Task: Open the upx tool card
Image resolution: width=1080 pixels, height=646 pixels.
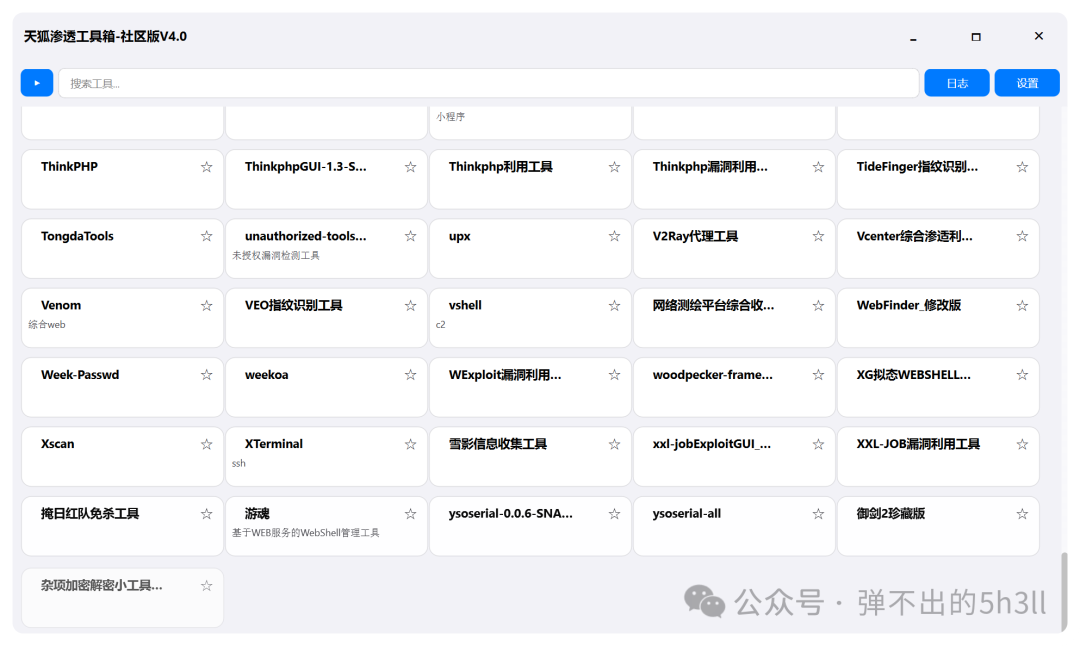Action: tap(530, 249)
